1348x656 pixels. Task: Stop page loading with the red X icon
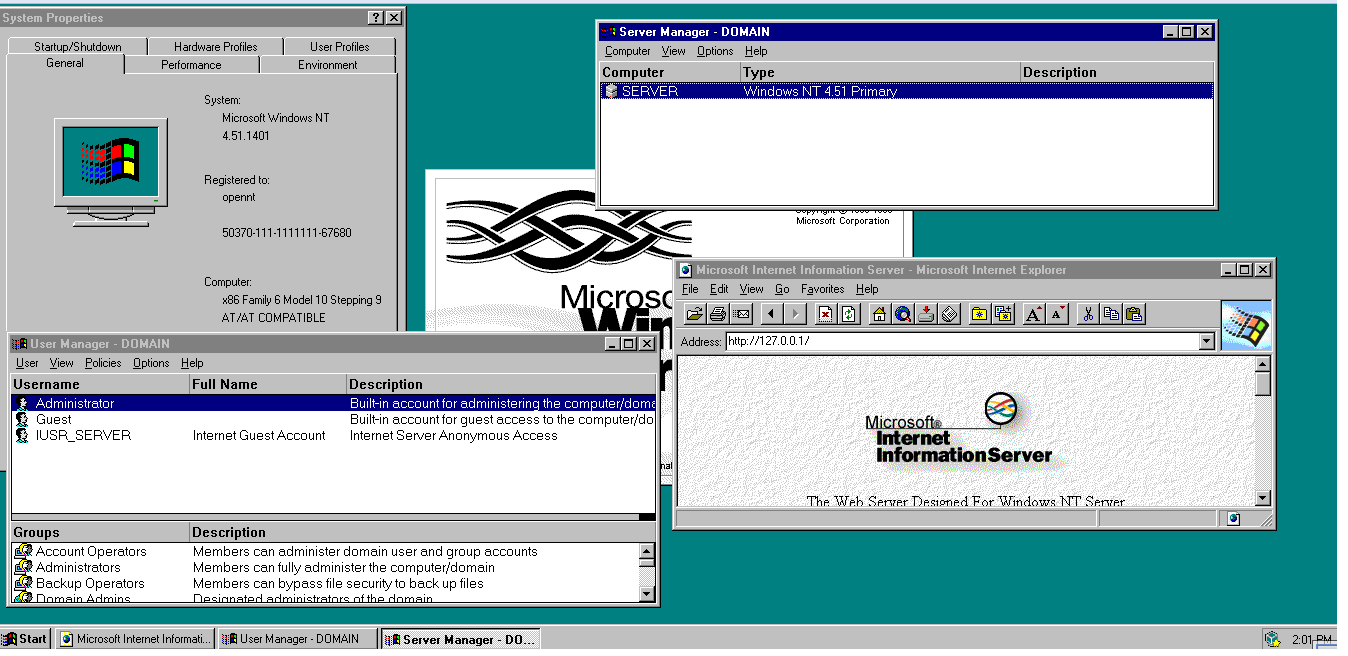[825, 314]
